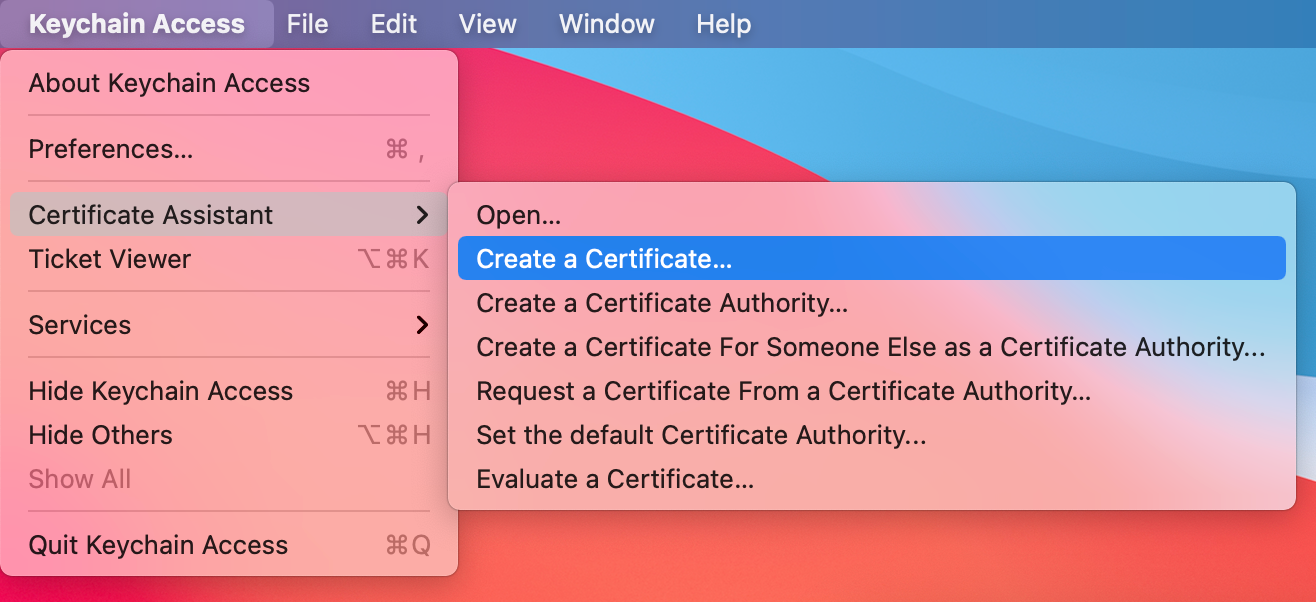Image resolution: width=1316 pixels, height=602 pixels.
Task: Select Set the default Certificate Authority…
Action: click(871, 435)
